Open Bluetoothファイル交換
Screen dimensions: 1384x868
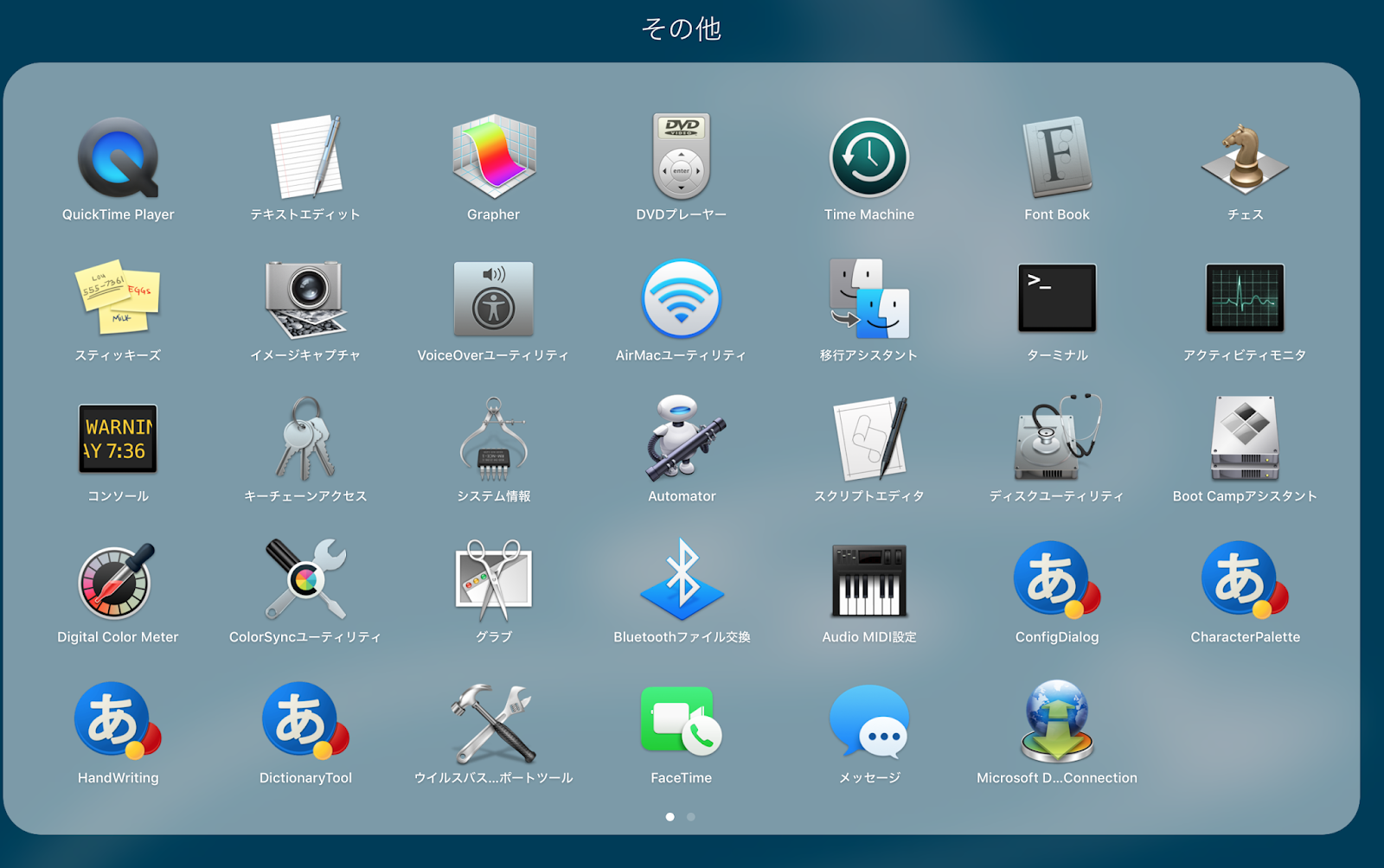682,580
